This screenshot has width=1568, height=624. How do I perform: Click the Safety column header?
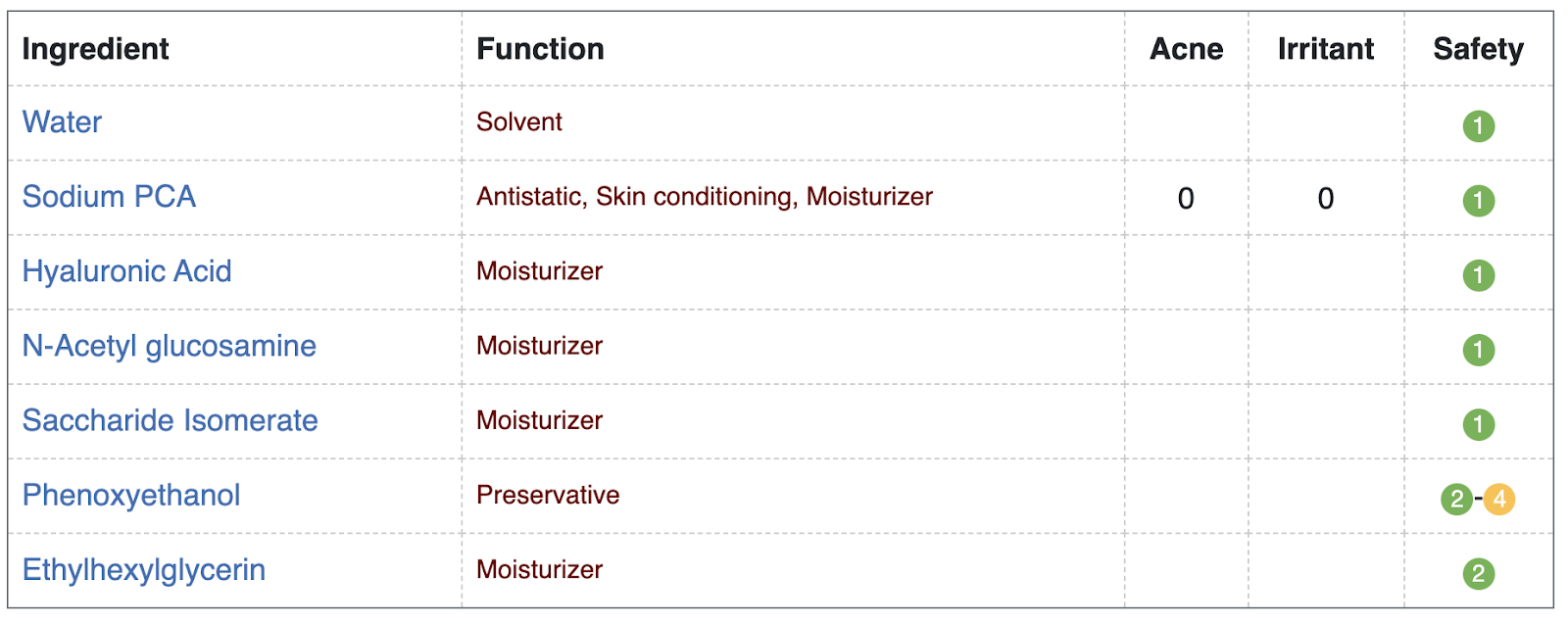1478,49
